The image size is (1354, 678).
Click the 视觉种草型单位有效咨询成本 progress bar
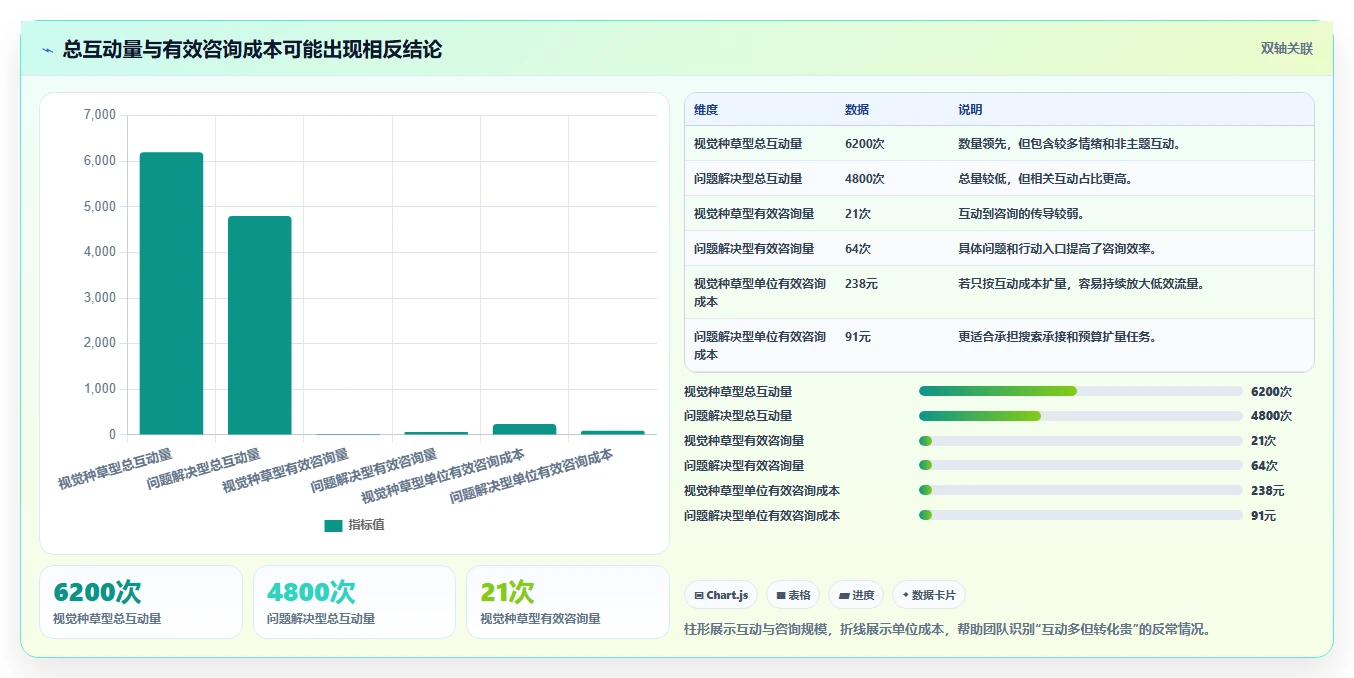1081,491
